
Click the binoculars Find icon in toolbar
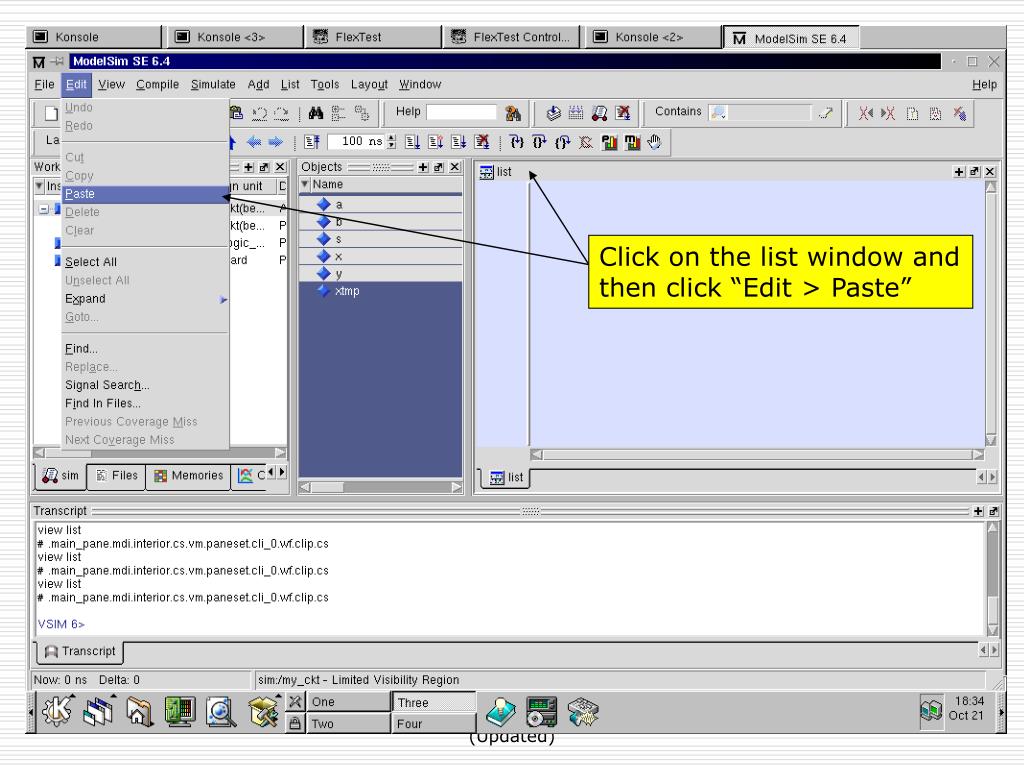coord(316,113)
